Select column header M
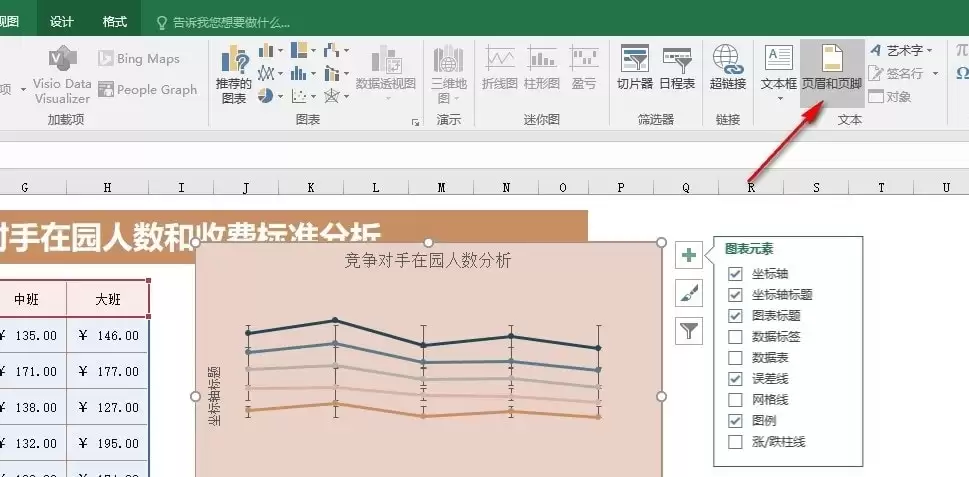The width and height of the screenshot is (969, 477). point(441,187)
